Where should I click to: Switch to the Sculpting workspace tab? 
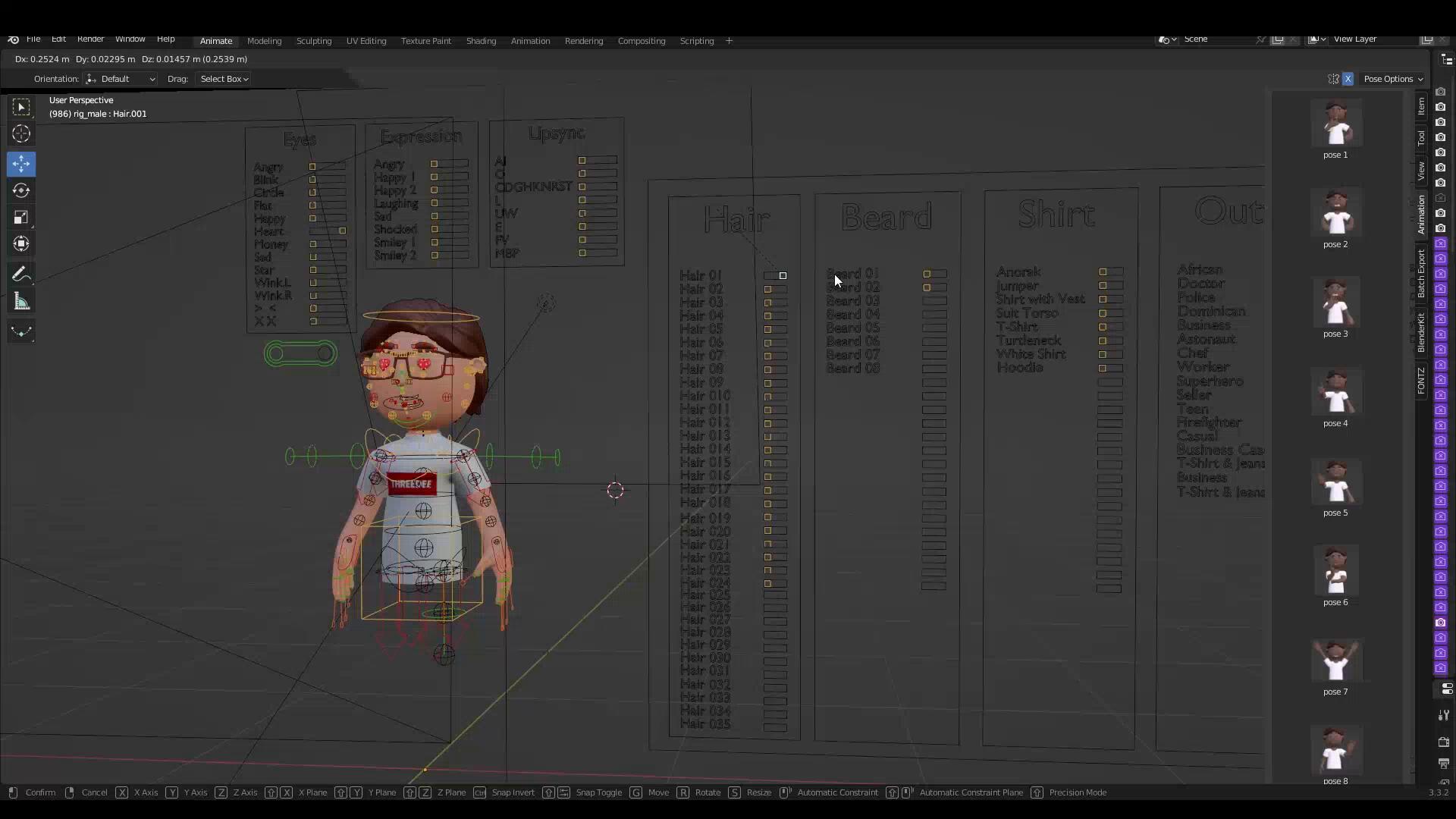[x=313, y=41]
